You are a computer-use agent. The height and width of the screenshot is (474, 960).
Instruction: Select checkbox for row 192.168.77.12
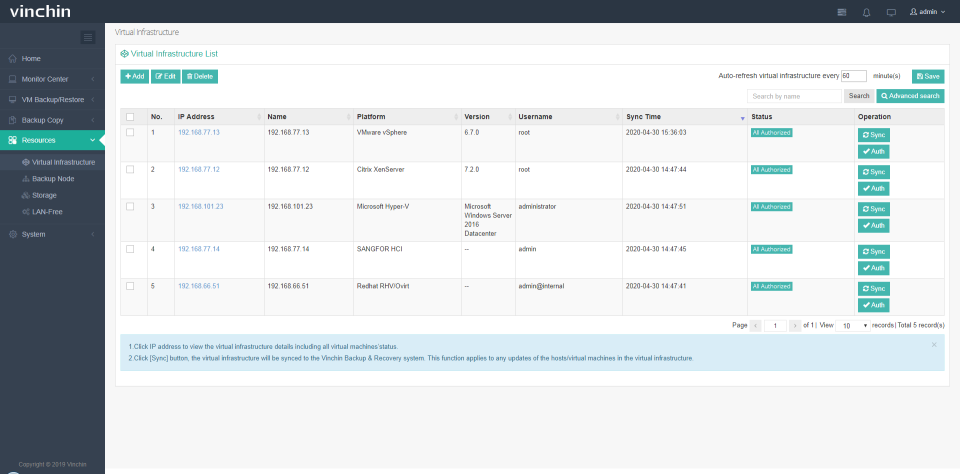130,170
